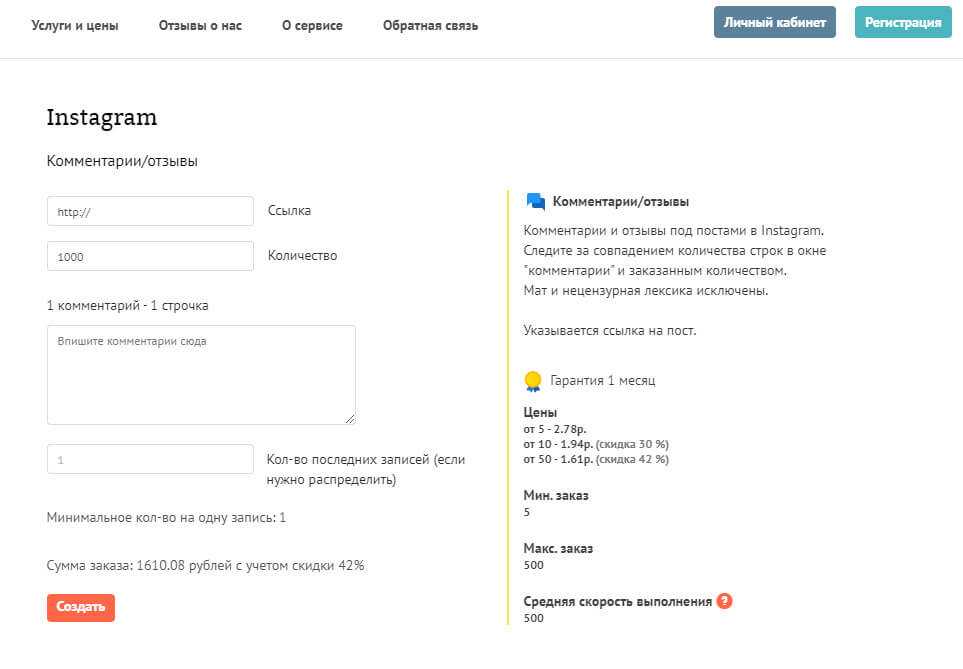The width and height of the screenshot is (963, 669).
Task: Click the yellow guarantee medal icon
Action: point(533,381)
